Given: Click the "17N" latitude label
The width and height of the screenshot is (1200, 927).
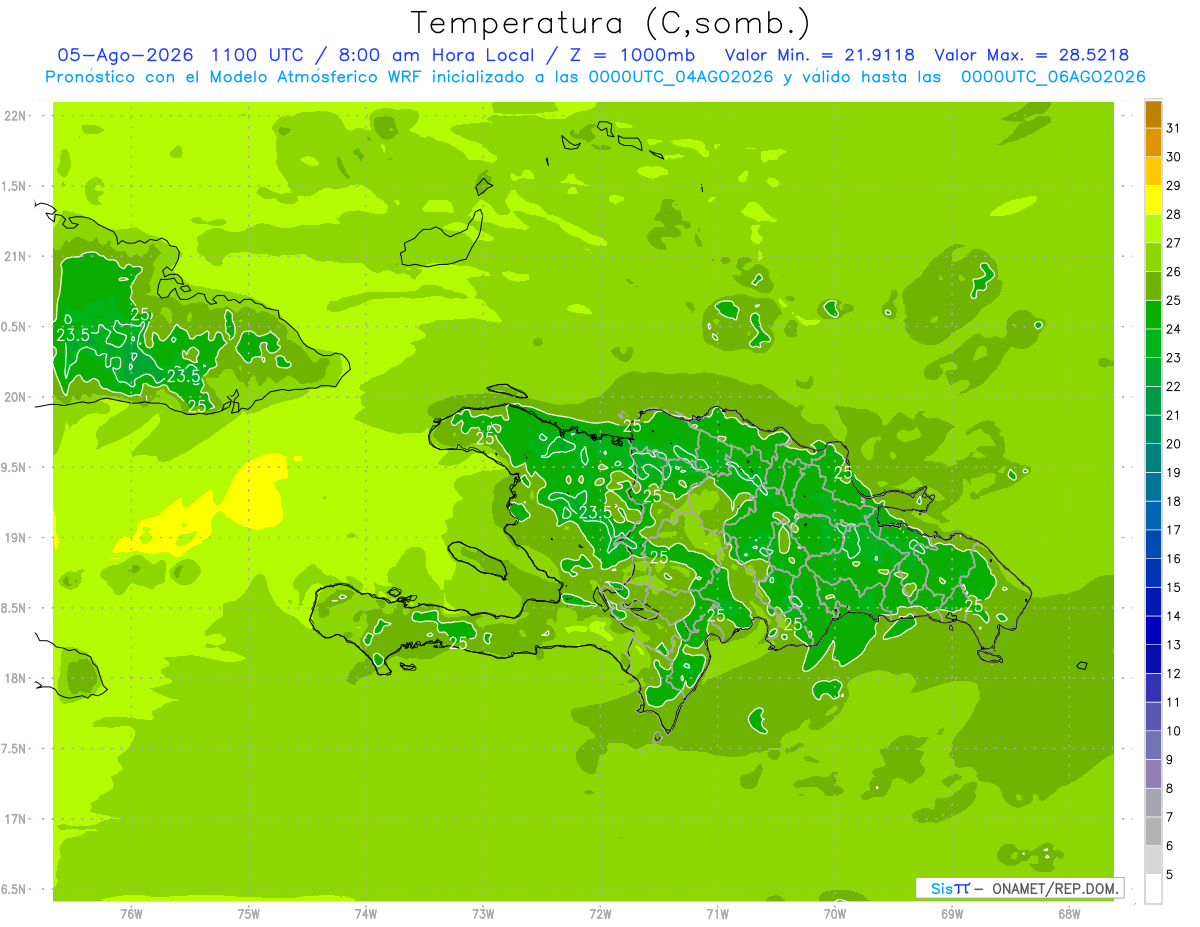Looking at the screenshot, I should [17, 819].
